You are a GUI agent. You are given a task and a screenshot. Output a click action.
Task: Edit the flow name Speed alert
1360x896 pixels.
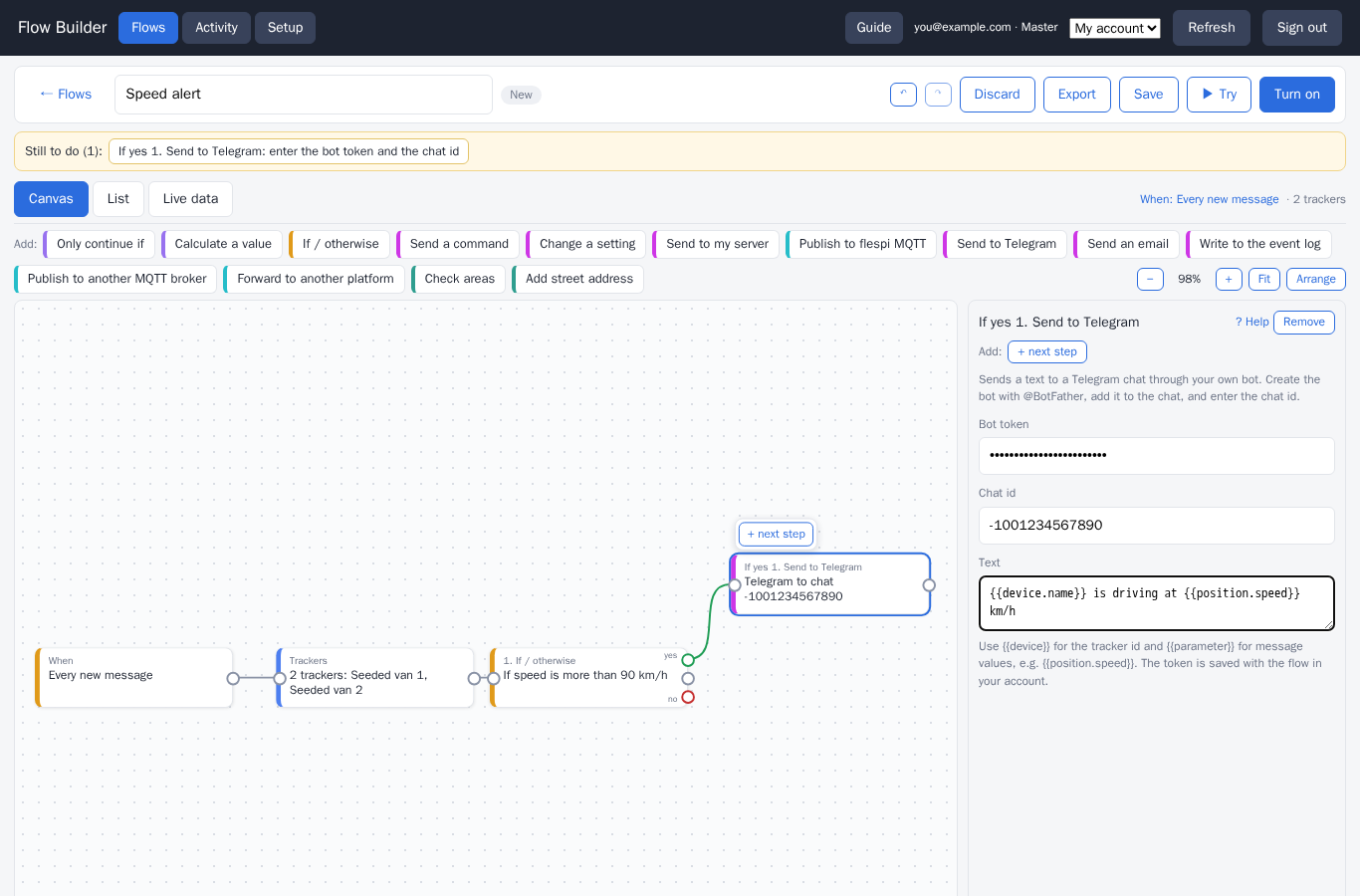coord(304,95)
